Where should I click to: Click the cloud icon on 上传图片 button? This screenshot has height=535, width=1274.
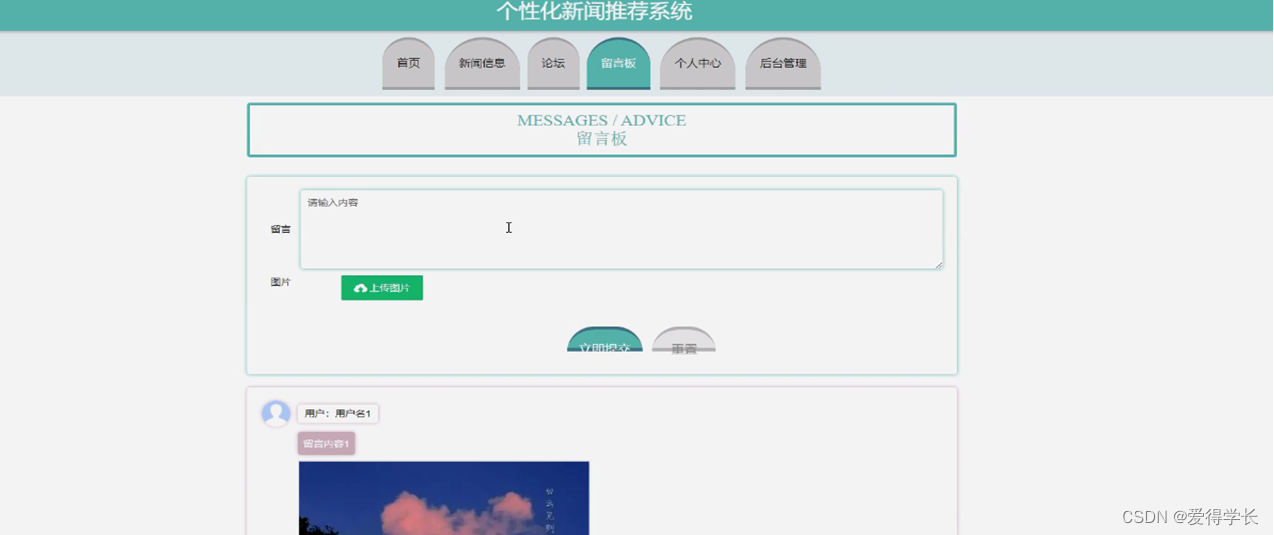click(x=361, y=288)
